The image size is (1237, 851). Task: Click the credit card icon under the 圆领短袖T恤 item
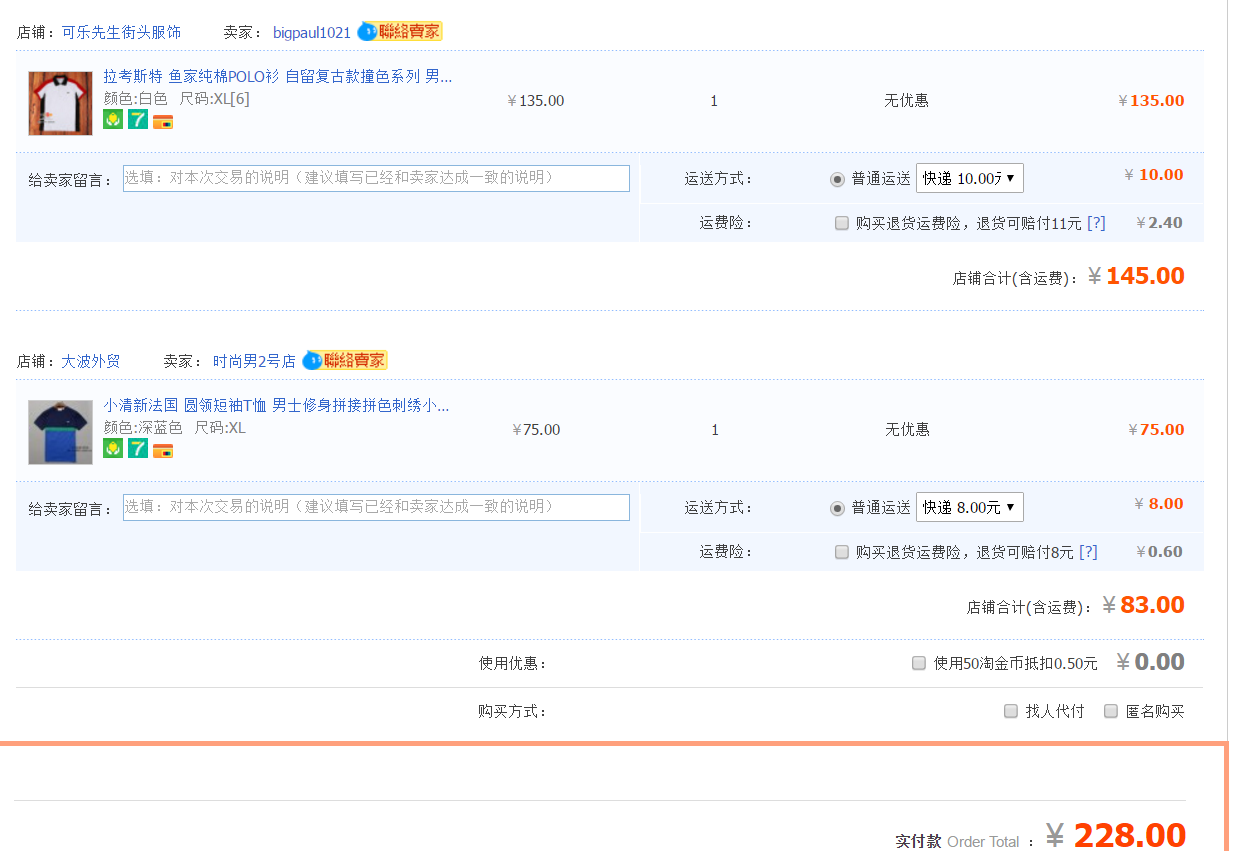tap(163, 451)
